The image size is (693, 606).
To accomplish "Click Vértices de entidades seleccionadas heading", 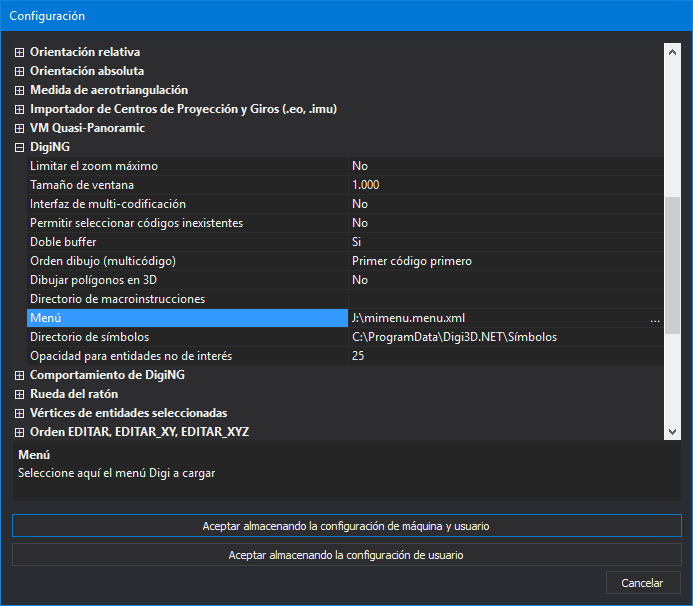I will [x=129, y=413].
